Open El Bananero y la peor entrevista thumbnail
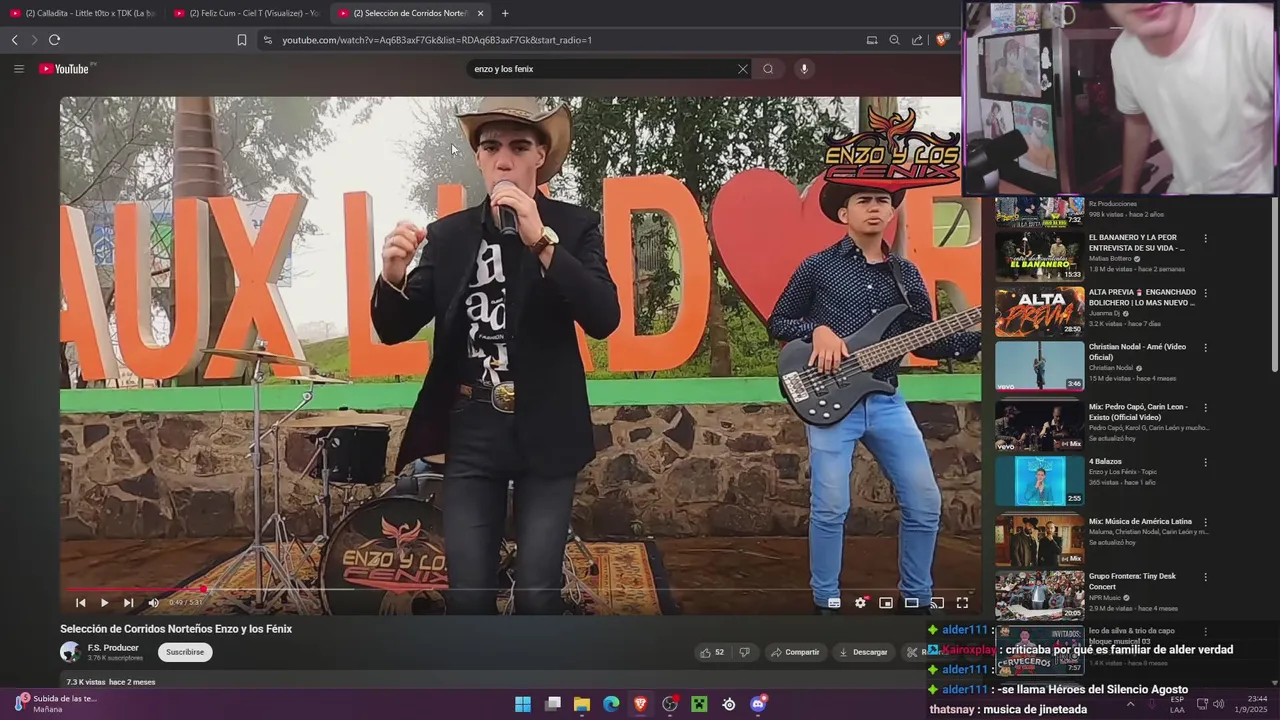This screenshot has height=720, width=1280. pyautogui.click(x=1039, y=257)
